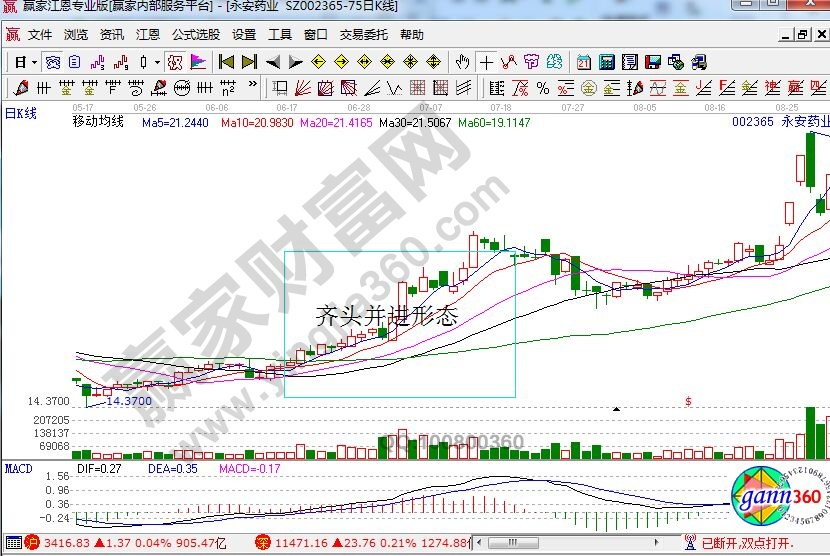Open the 公式选股 menu
Screen dimensions: 830x556
pos(195,34)
